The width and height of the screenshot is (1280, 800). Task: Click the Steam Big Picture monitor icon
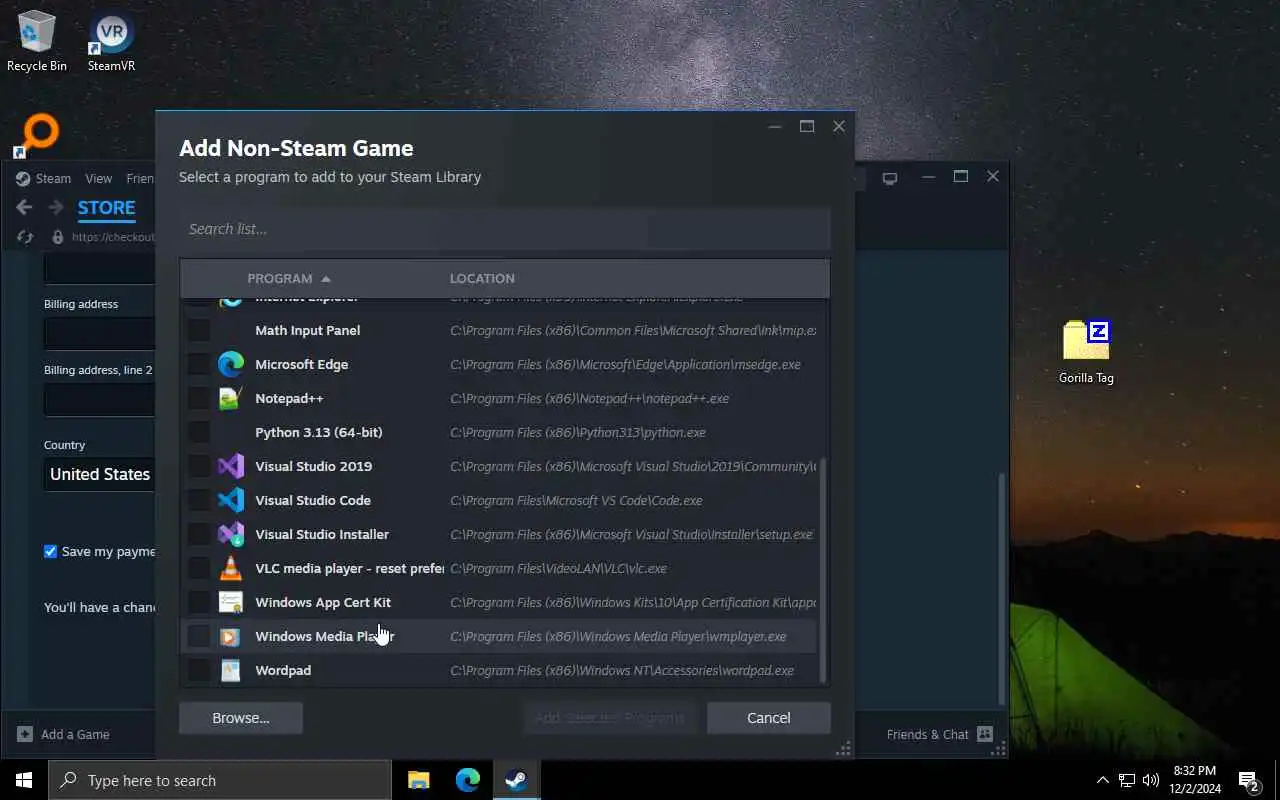coord(890,178)
